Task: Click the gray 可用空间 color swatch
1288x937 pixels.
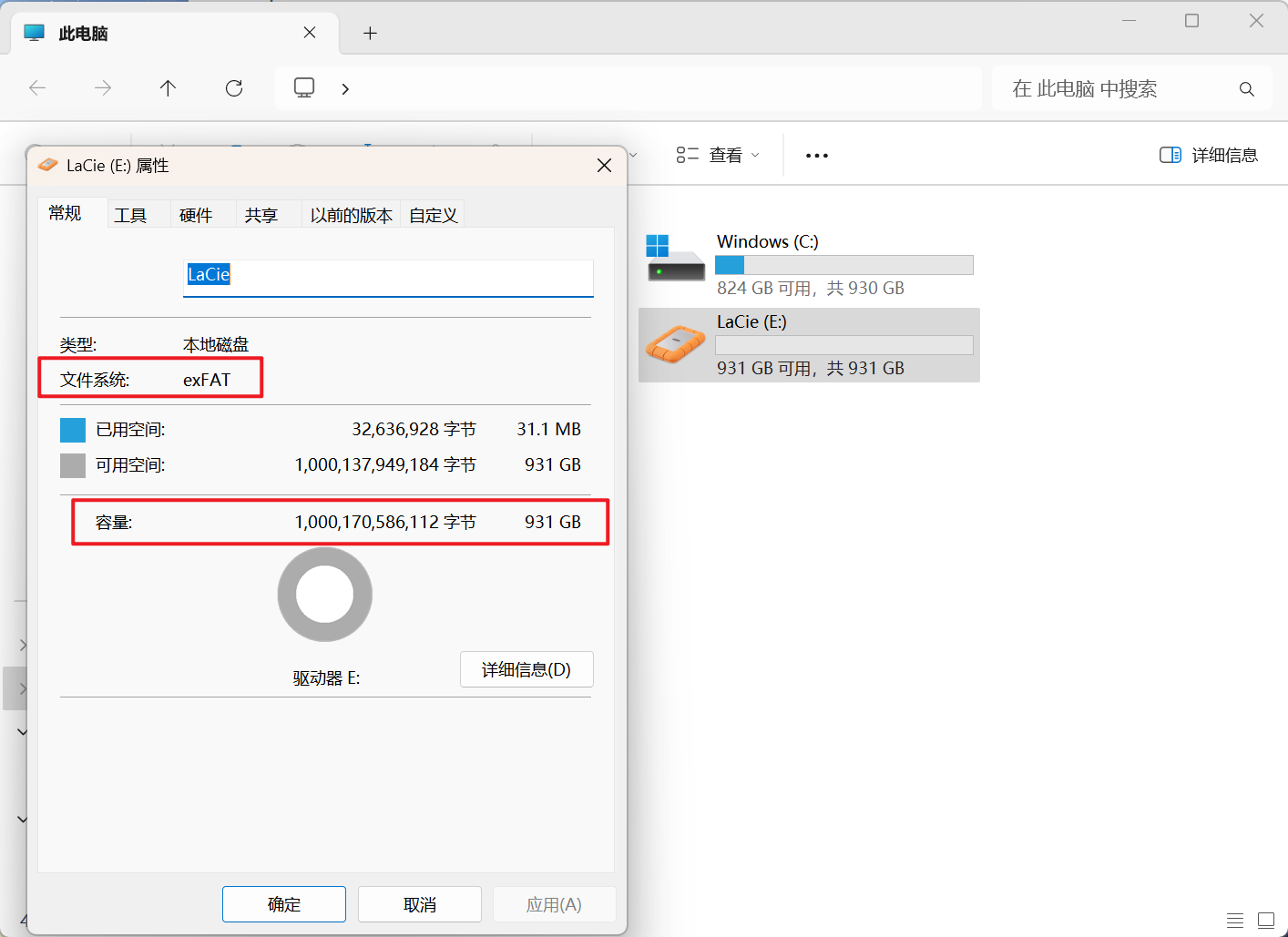Action: click(73, 465)
